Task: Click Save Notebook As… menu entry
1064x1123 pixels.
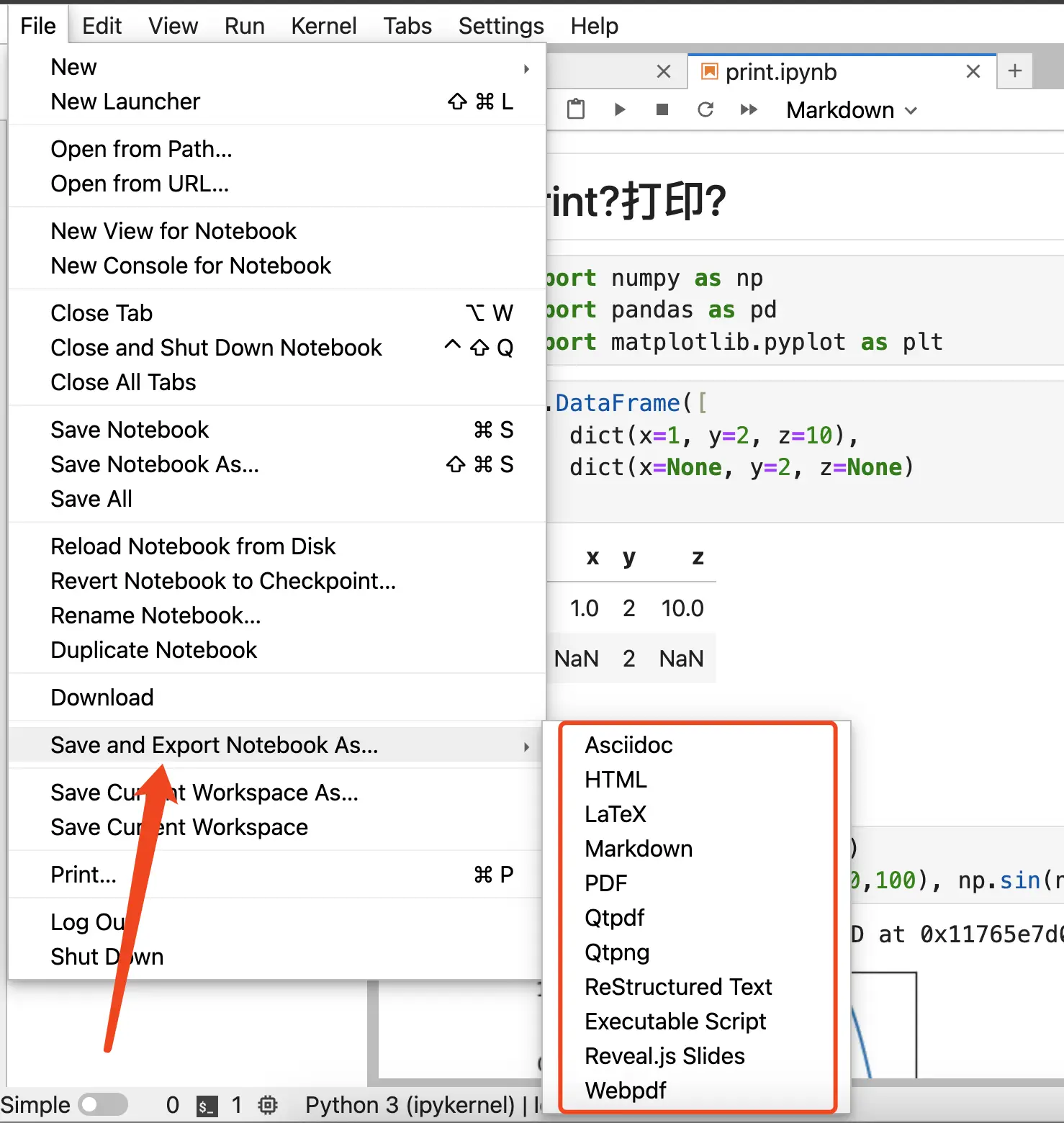Action: tap(155, 464)
